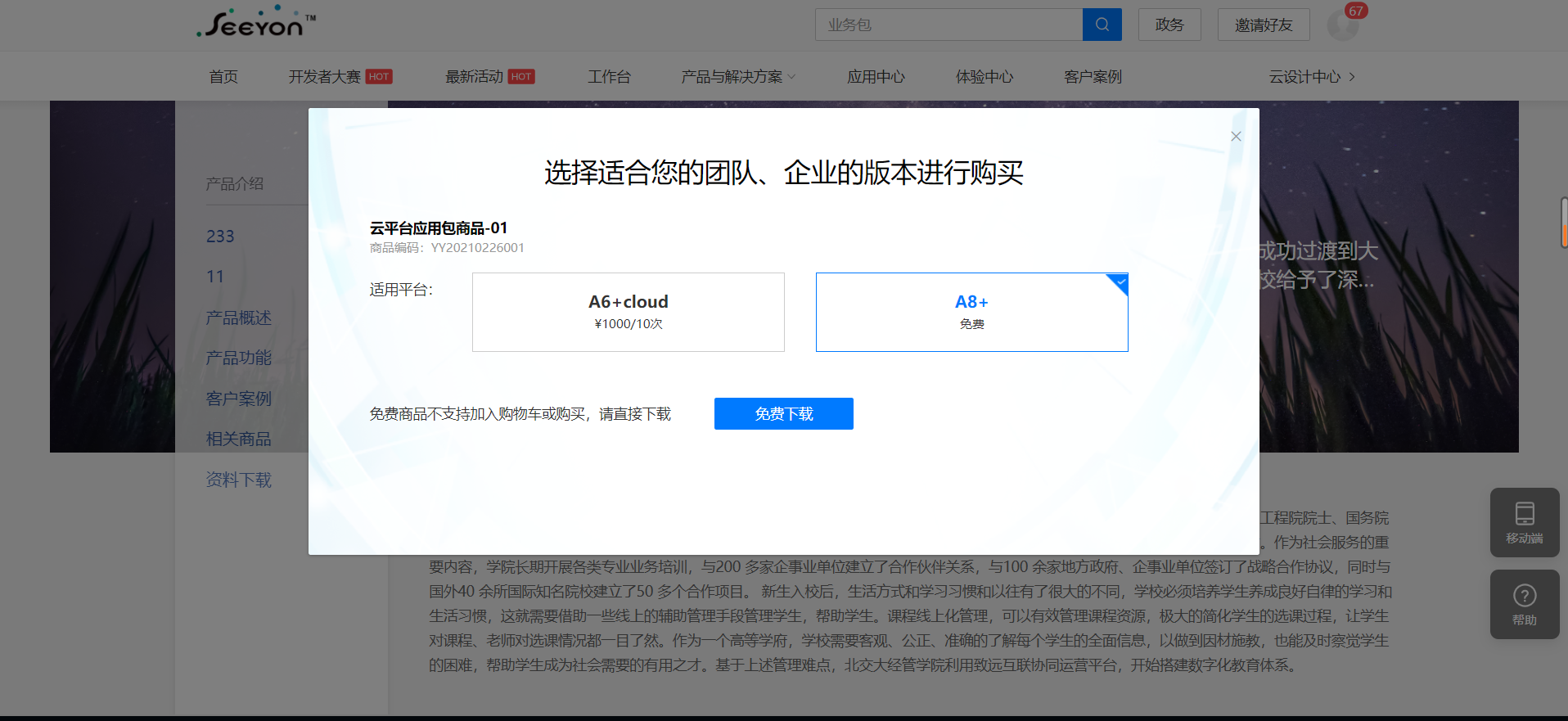Click the 邀请好友 button
This screenshot has width=1568, height=721.
(1264, 25)
